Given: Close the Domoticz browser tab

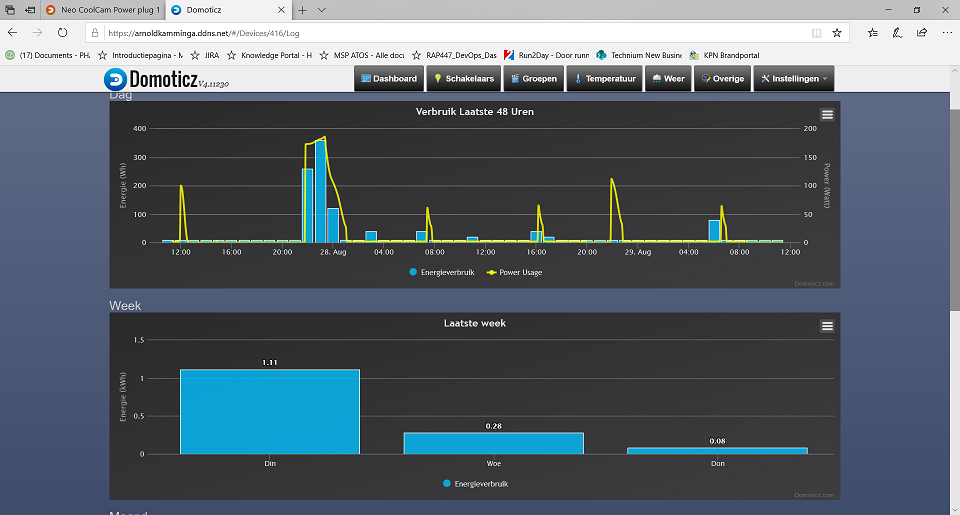Looking at the screenshot, I should point(282,10).
